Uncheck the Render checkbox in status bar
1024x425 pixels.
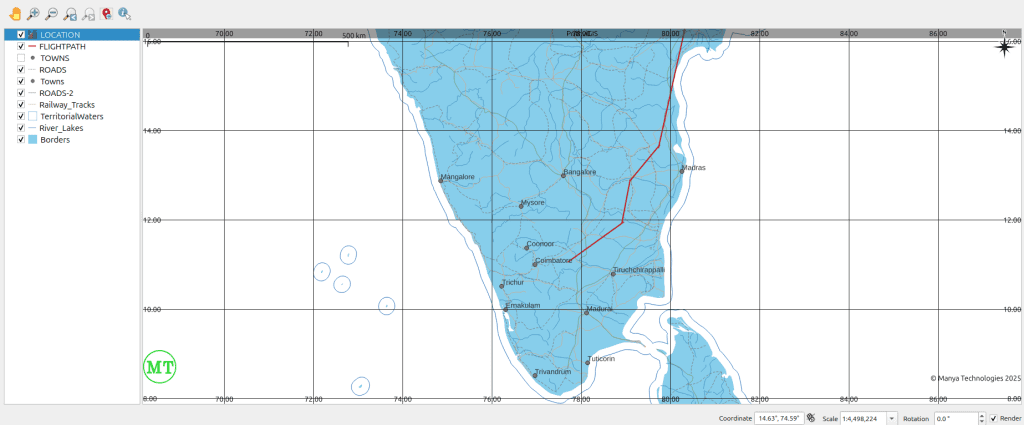tap(993, 418)
